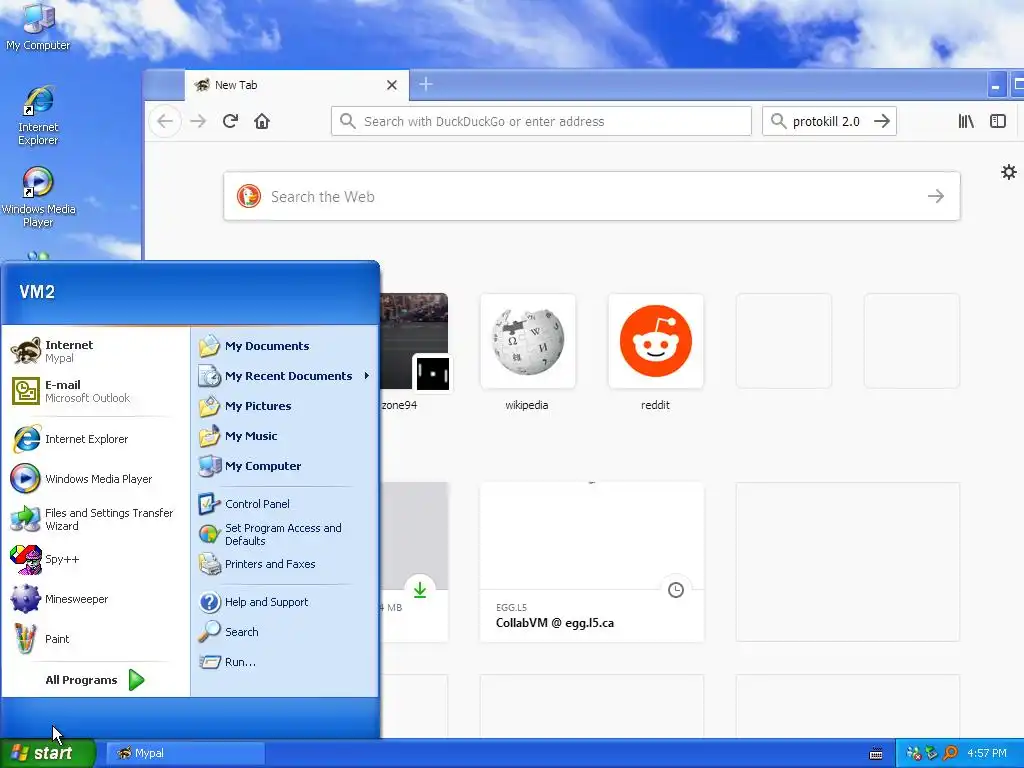This screenshot has height=768, width=1024.
Task: Open CollabVM @ egg.l5.ca highlight card
Action: (x=592, y=562)
